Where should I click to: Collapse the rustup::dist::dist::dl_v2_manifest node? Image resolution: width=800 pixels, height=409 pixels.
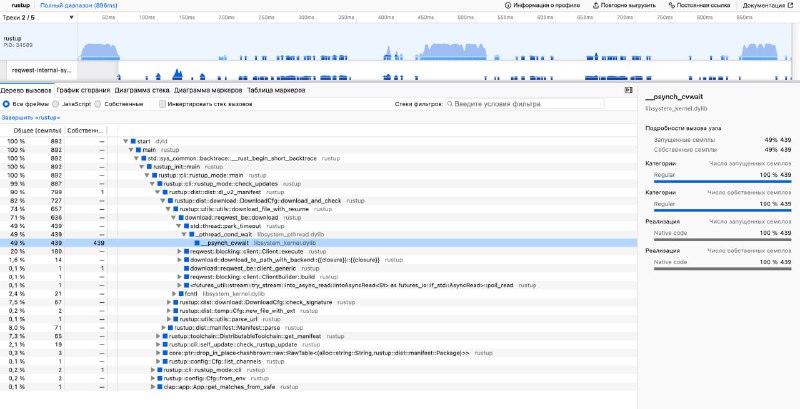point(158,192)
